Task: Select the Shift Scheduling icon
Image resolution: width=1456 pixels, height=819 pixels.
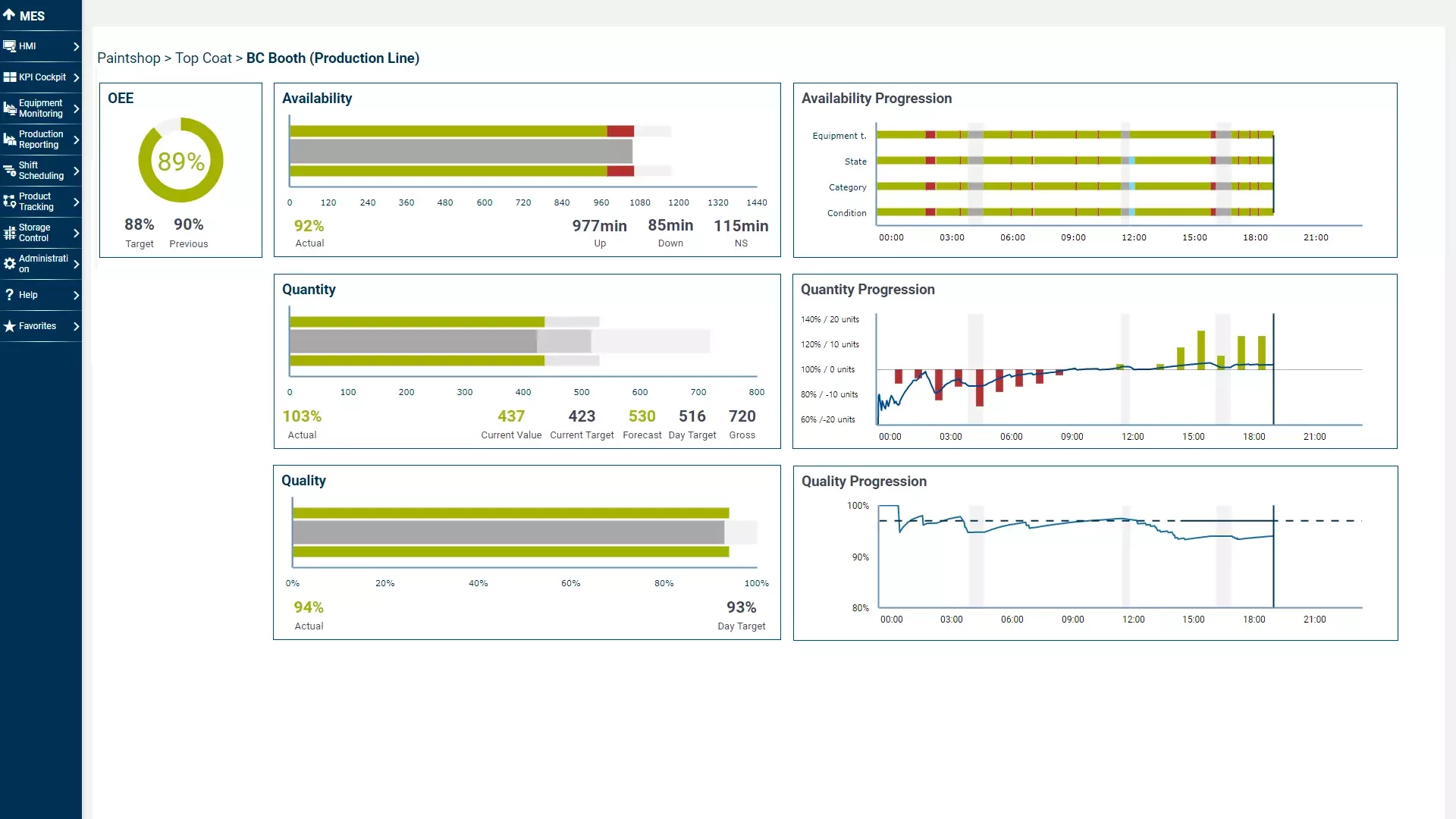Action: pyautogui.click(x=10, y=171)
